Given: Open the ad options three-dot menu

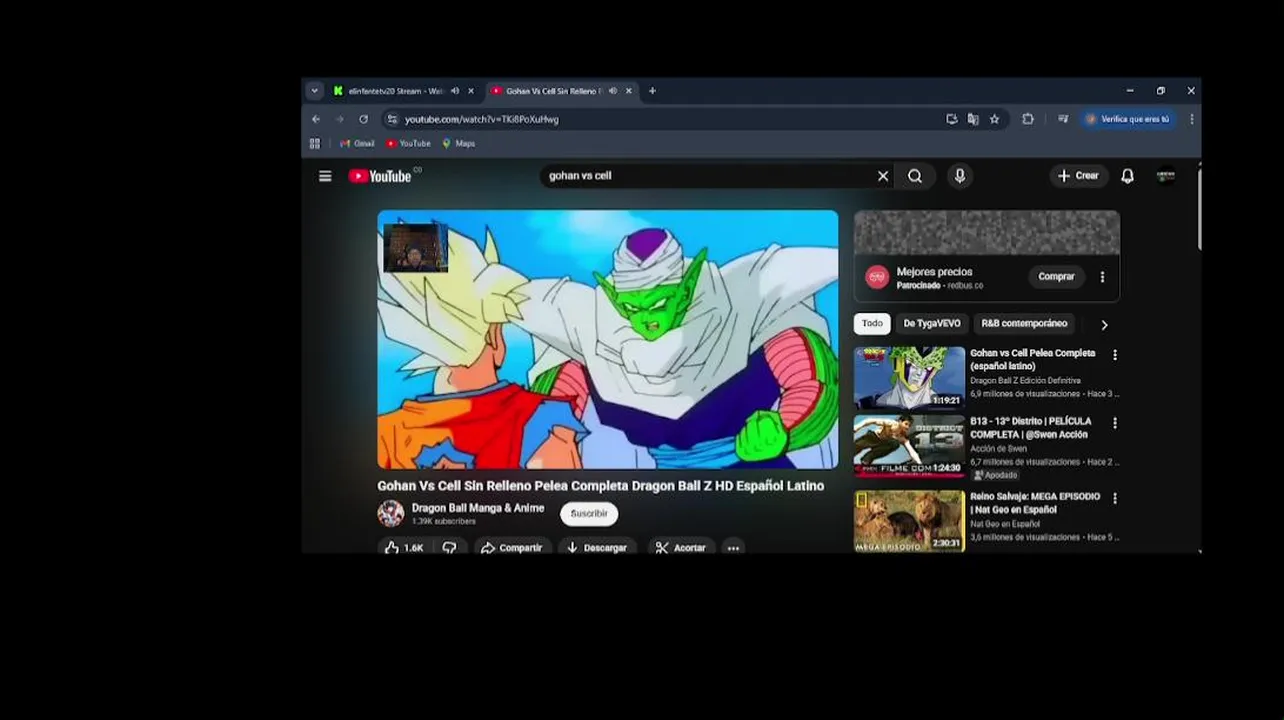Looking at the screenshot, I should pyautogui.click(x=1102, y=277).
